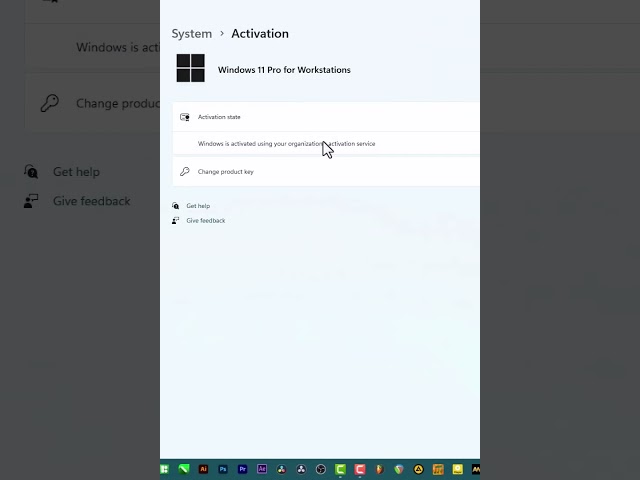
Task: Open the green pen taskbar icon
Action: pyautogui.click(x=184, y=469)
